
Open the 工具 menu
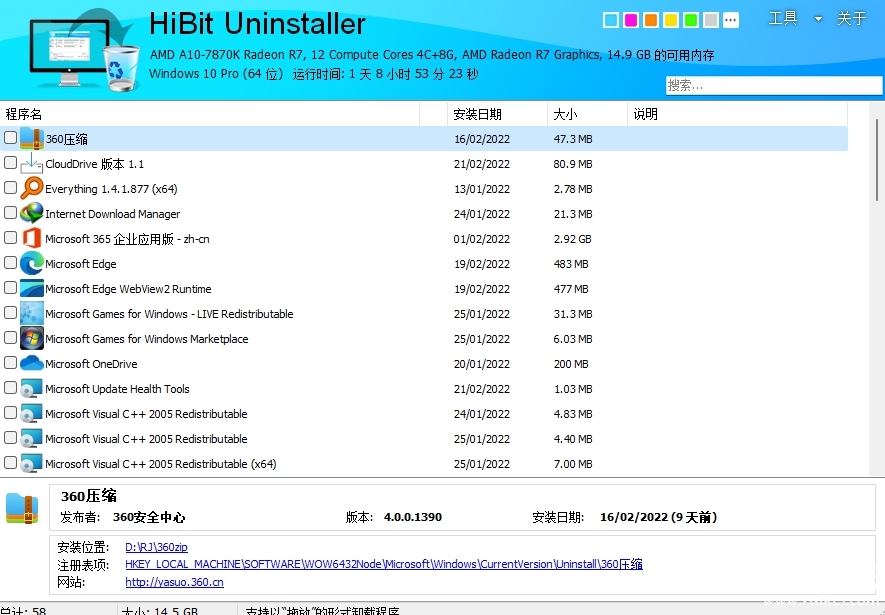(x=783, y=19)
